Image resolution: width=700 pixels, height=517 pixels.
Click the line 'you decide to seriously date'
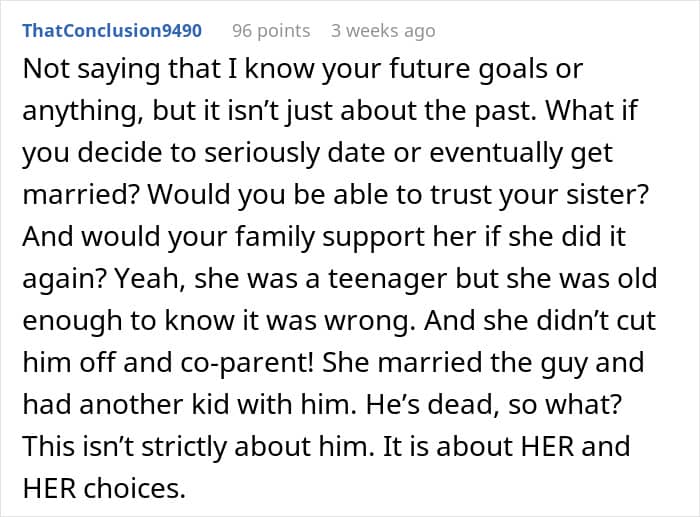317,153
